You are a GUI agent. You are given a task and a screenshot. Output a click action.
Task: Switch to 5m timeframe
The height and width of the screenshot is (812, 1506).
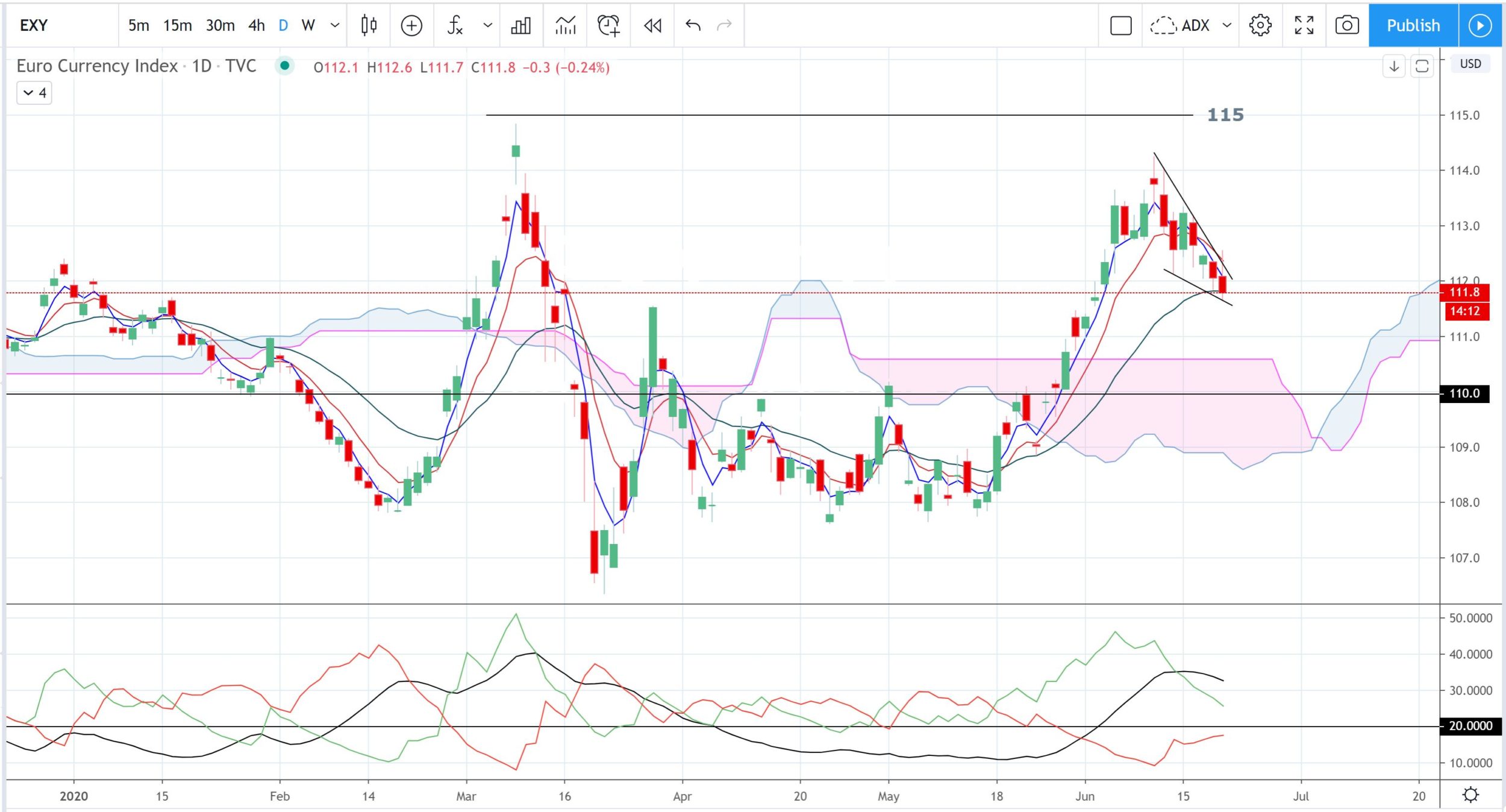[x=139, y=25]
